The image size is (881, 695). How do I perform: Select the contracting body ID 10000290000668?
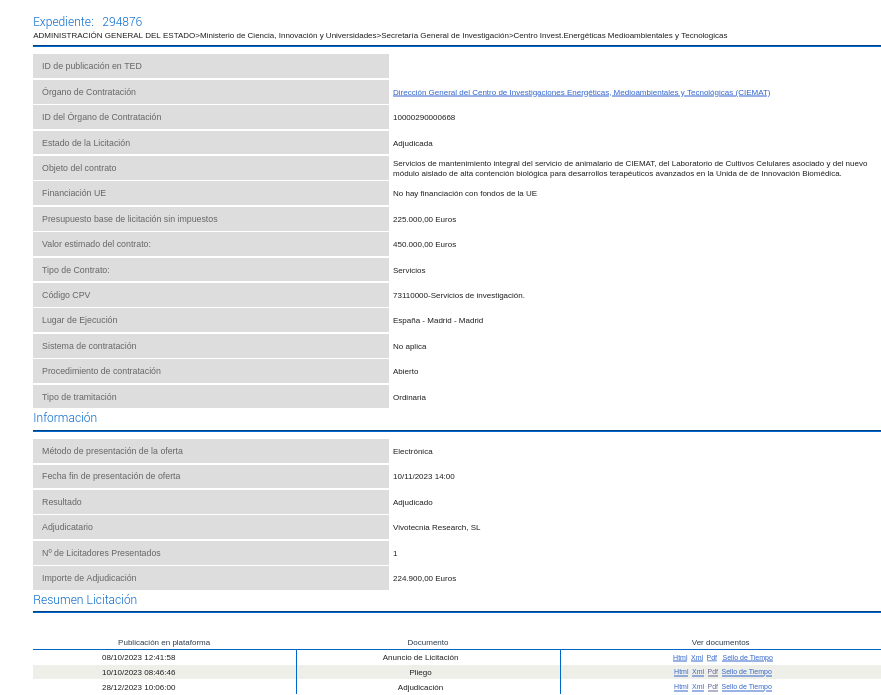tap(424, 117)
